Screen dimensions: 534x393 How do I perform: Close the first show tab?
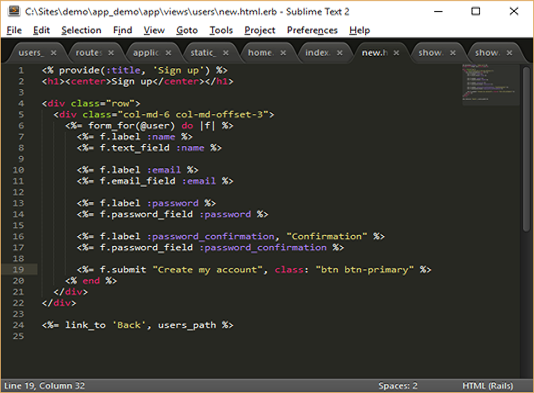click(x=453, y=53)
